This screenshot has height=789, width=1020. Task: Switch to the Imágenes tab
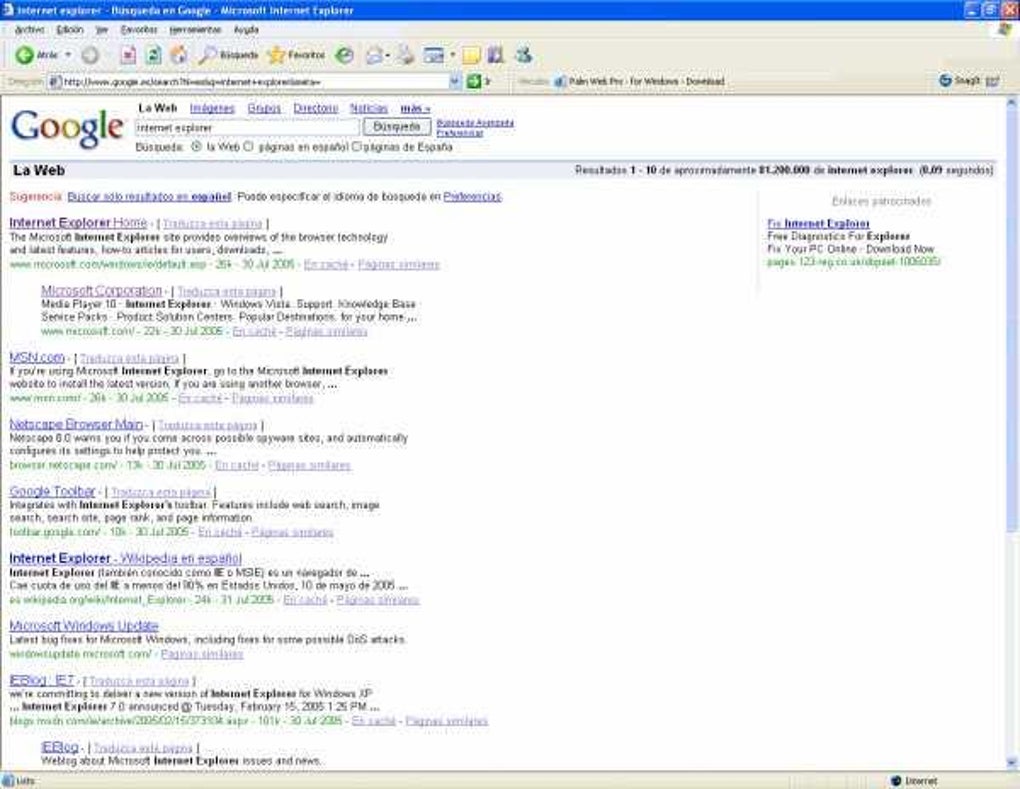(x=212, y=109)
